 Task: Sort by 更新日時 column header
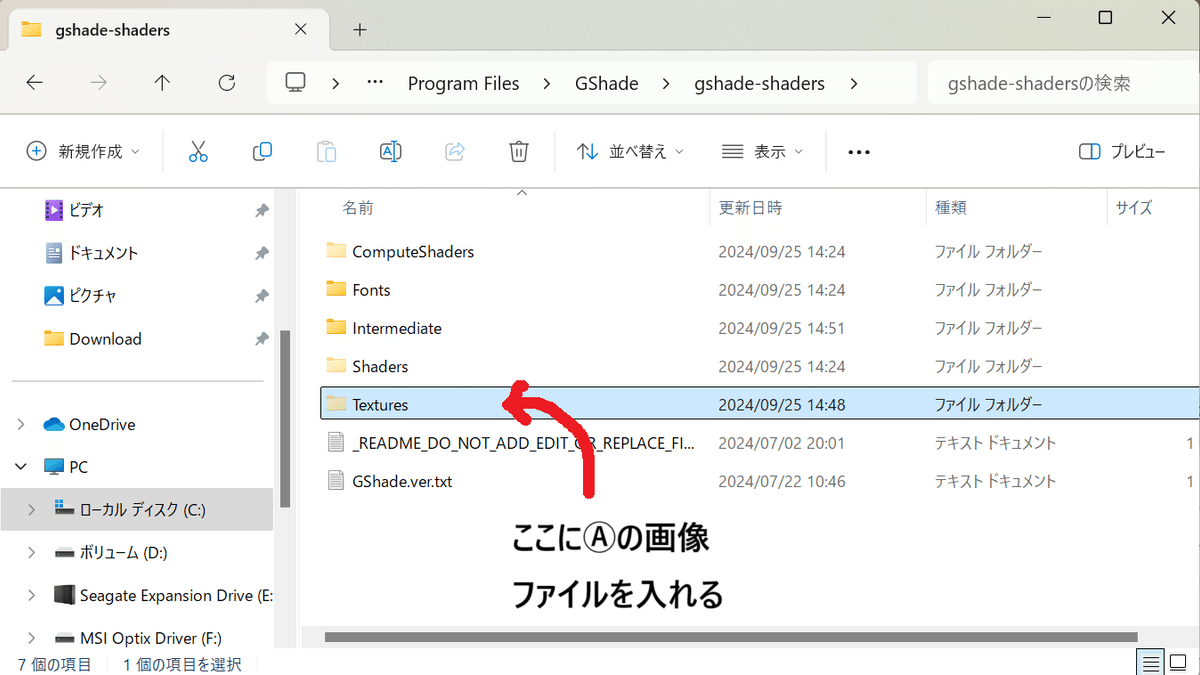click(750, 208)
